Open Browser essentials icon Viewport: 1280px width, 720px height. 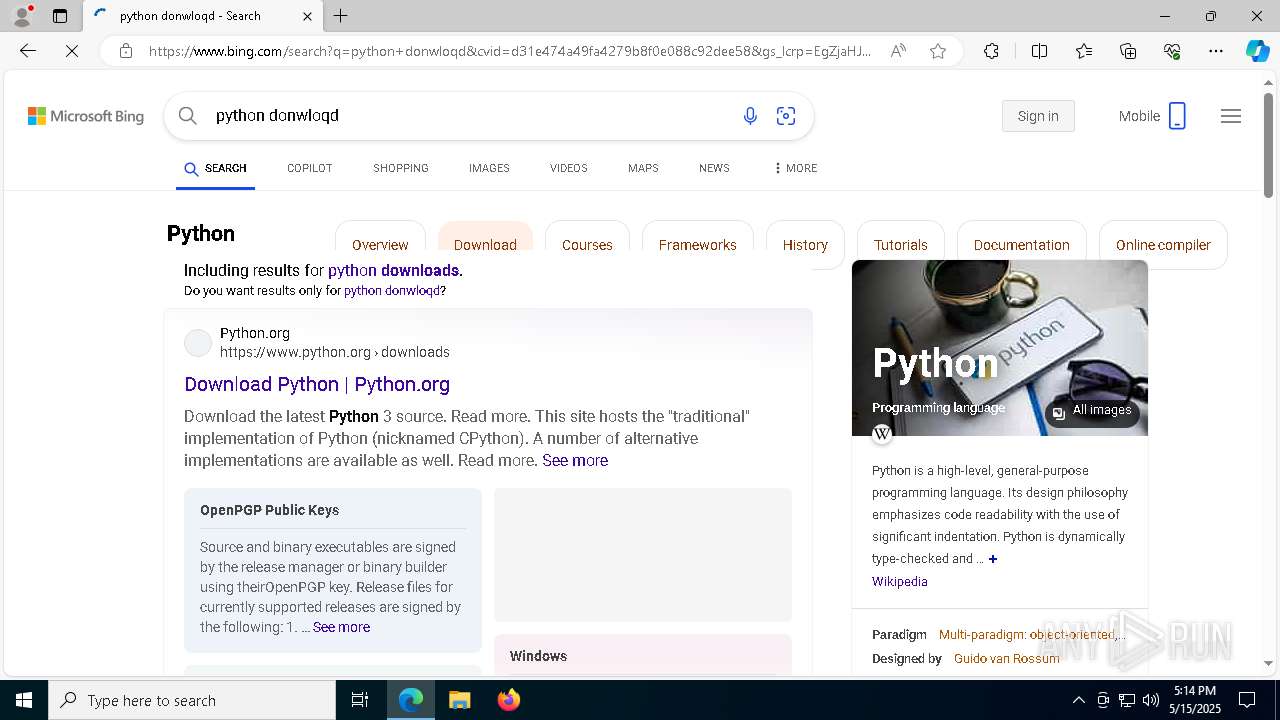[x=1172, y=51]
